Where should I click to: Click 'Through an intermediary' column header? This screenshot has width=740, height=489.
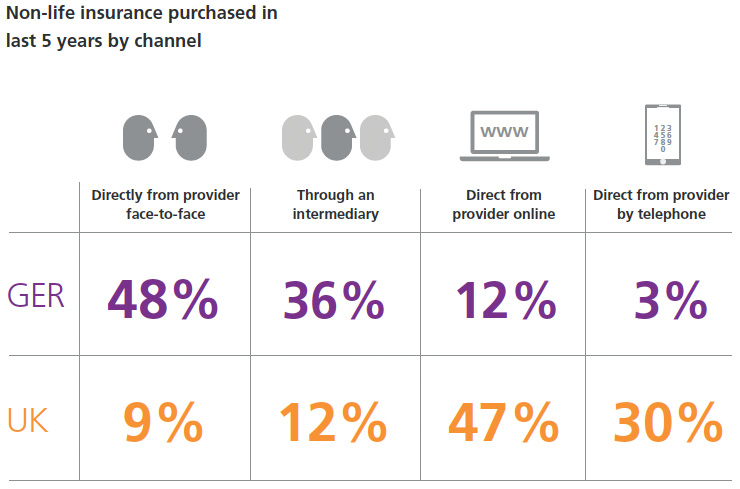point(338,205)
